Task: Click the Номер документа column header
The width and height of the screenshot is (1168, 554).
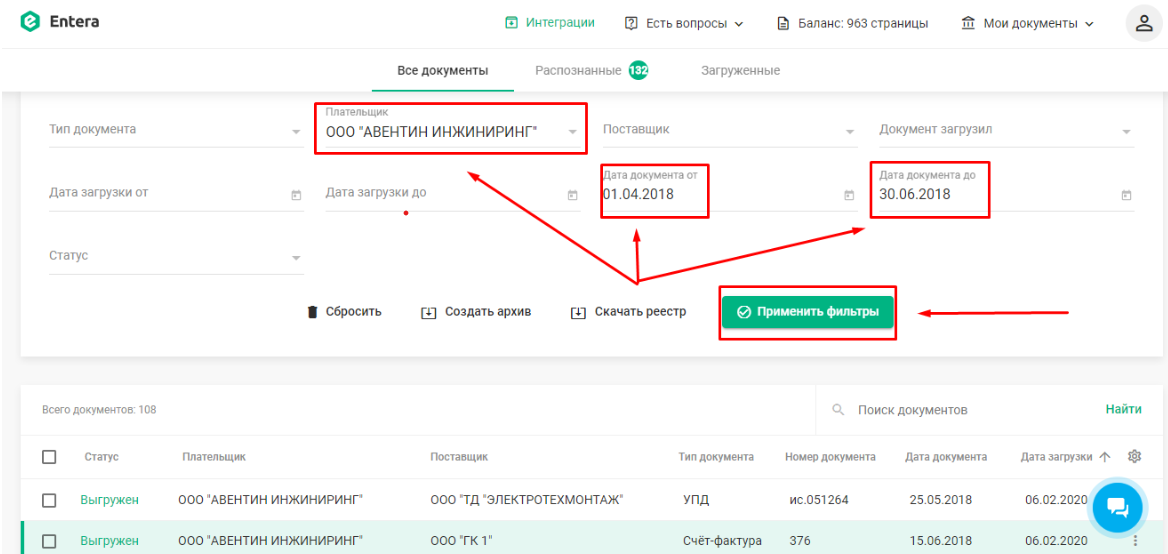Action: tap(830, 456)
